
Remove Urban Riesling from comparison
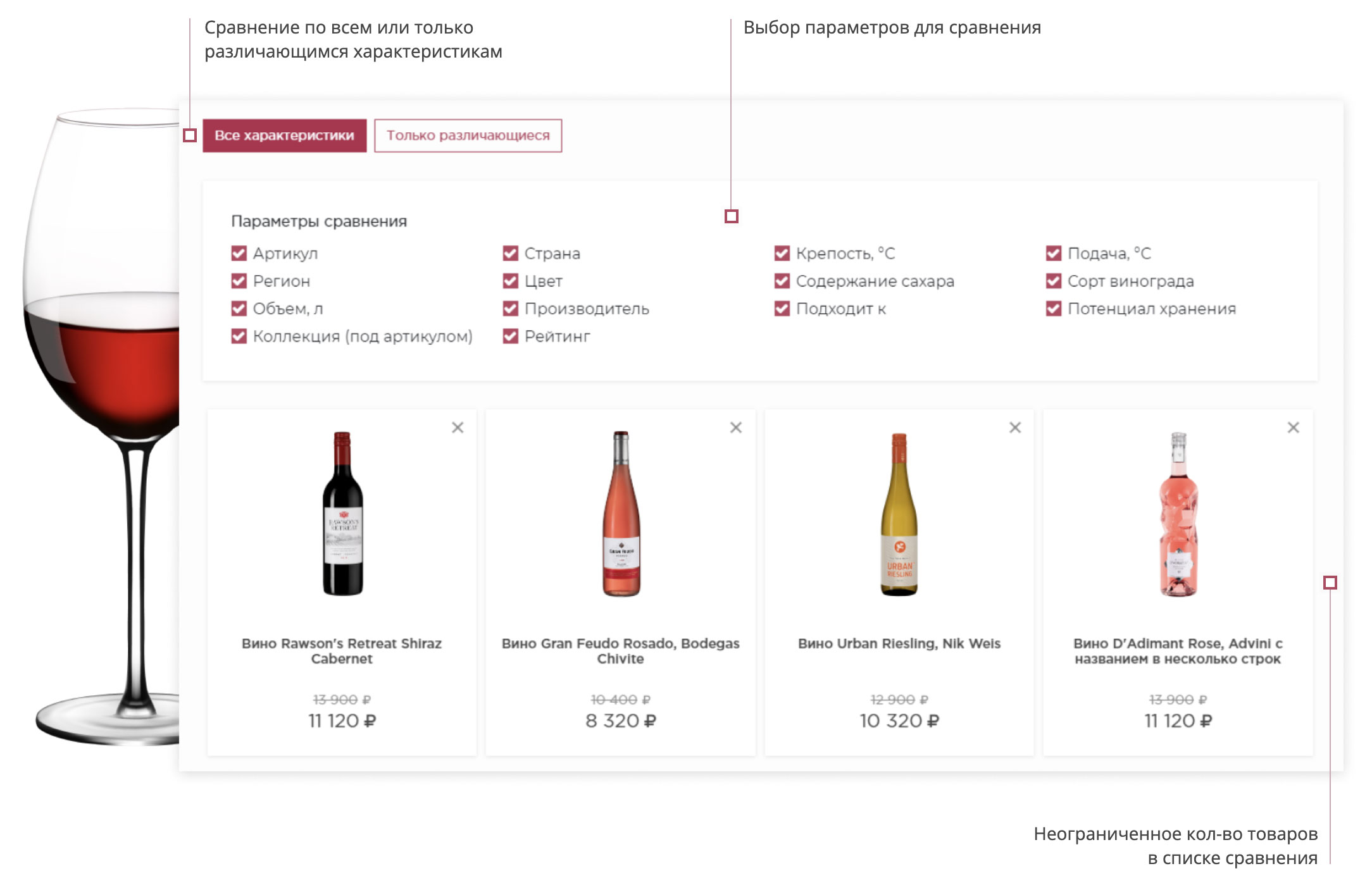[1015, 428]
